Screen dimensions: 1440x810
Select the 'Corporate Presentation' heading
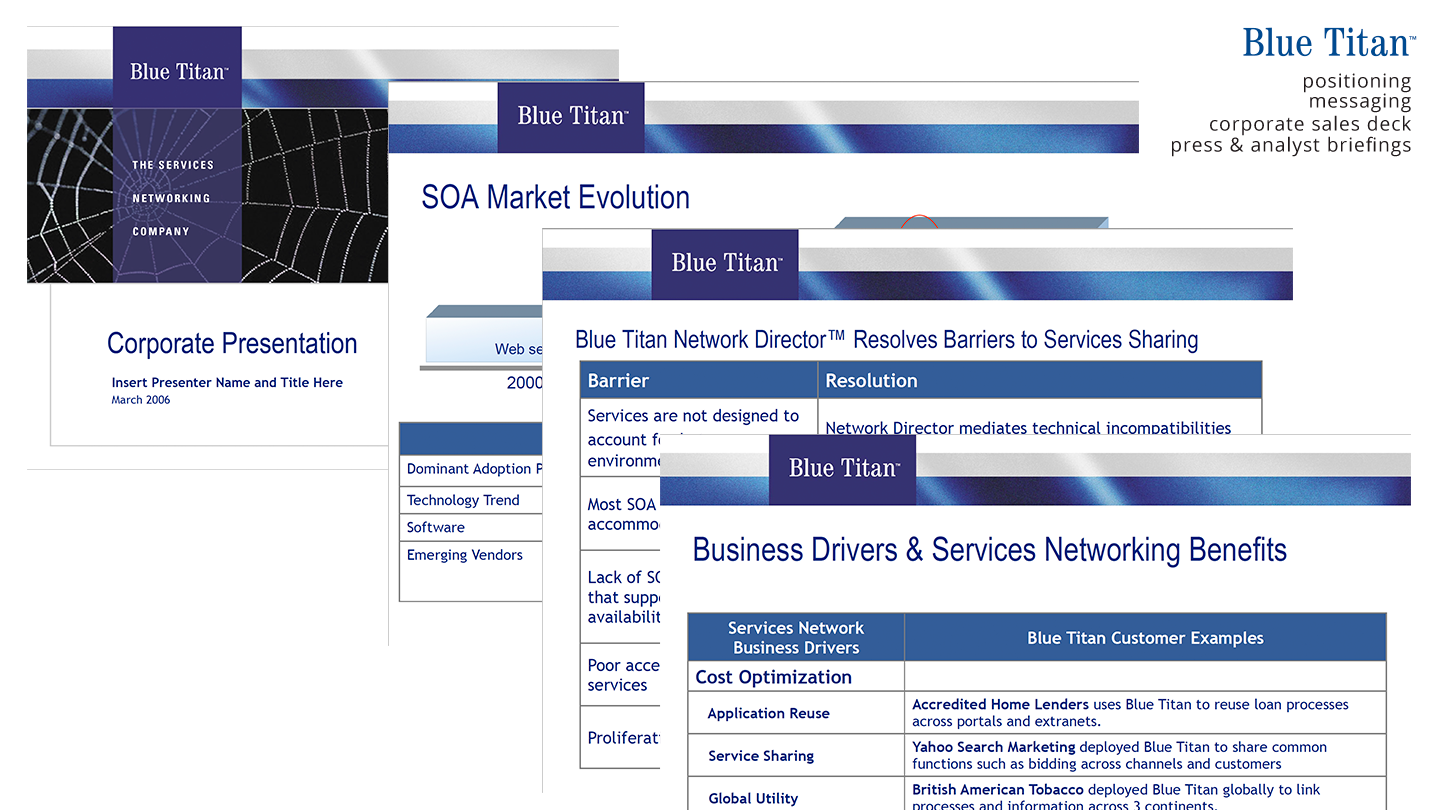pyautogui.click(x=232, y=343)
